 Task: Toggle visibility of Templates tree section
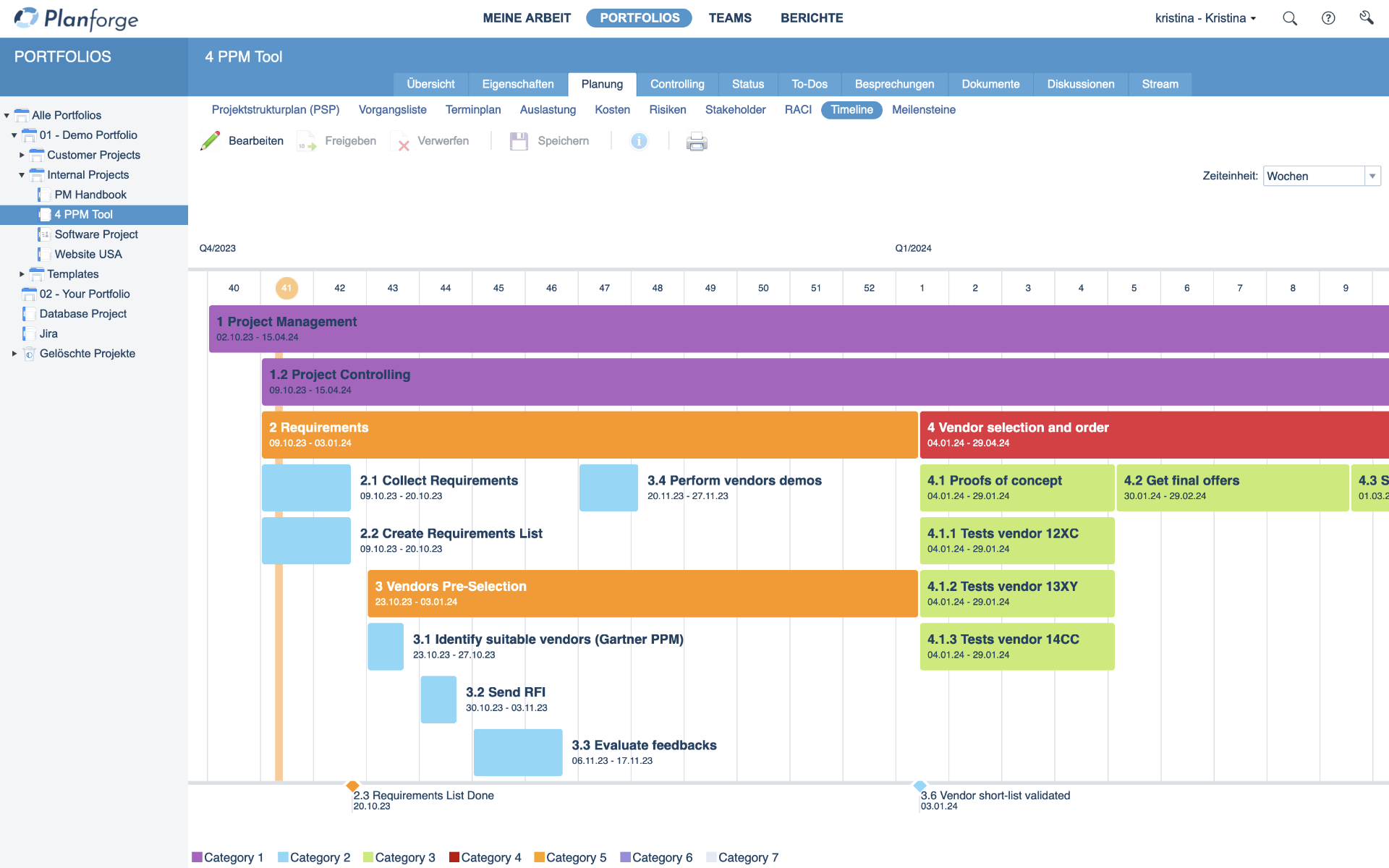pos(22,273)
